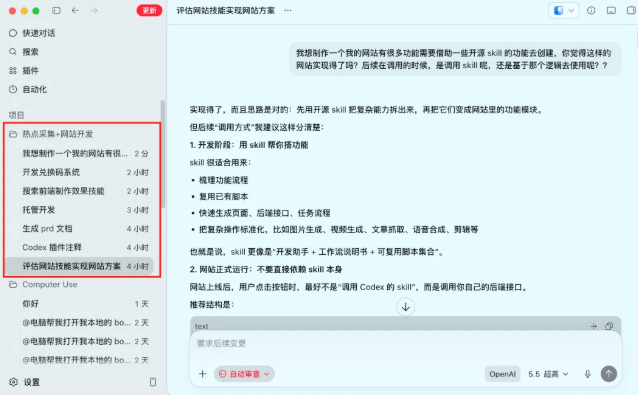Click the window title 评估网站技能实现网站方案
The height and width of the screenshot is (395, 638).
(225, 11)
